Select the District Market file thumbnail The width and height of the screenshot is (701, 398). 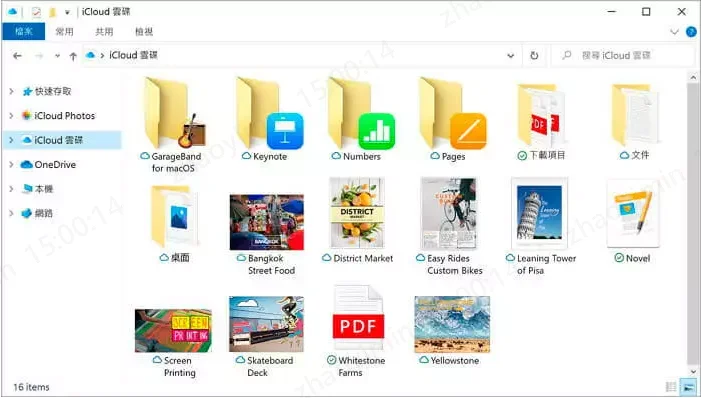(x=357, y=213)
